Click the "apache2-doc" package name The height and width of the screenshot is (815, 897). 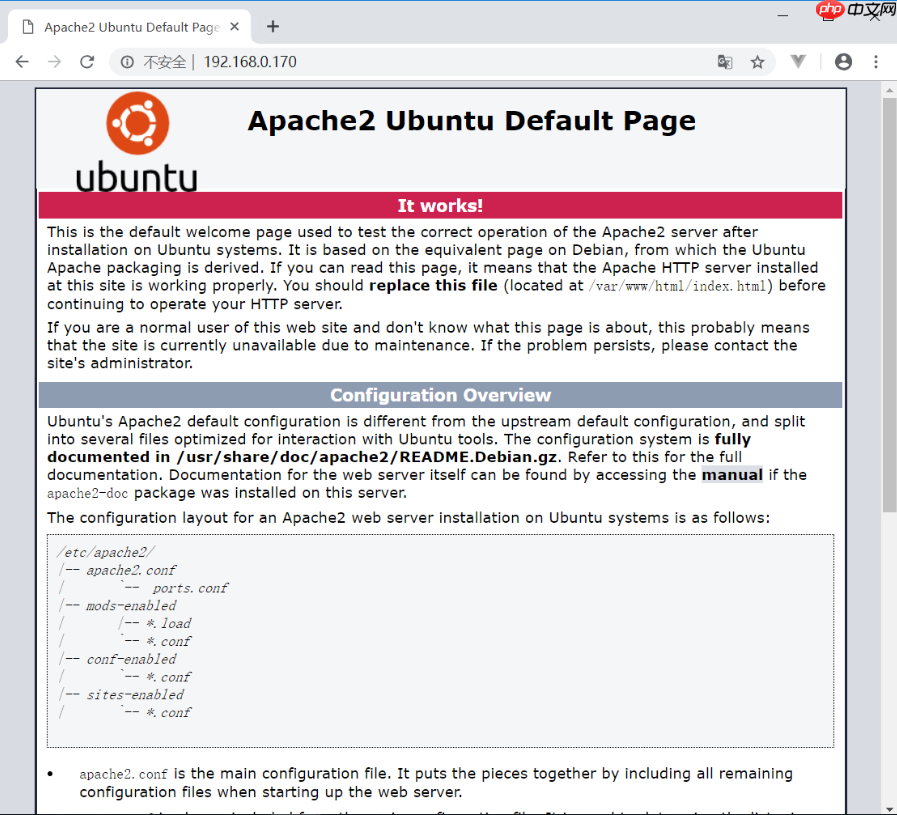pyautogui.click(x=88, y=493)
